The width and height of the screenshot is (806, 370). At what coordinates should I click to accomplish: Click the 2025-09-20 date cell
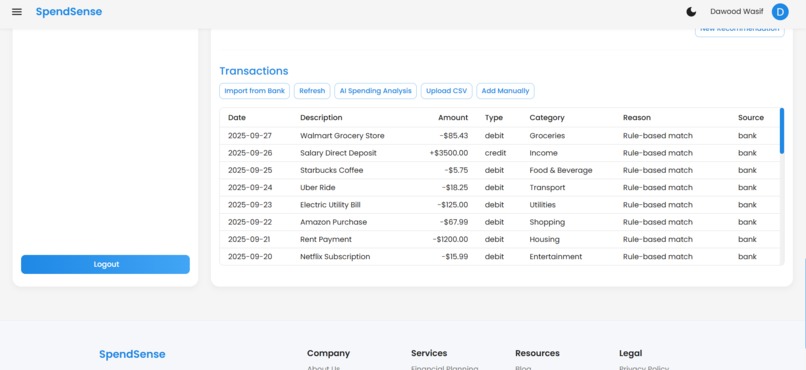250,256
